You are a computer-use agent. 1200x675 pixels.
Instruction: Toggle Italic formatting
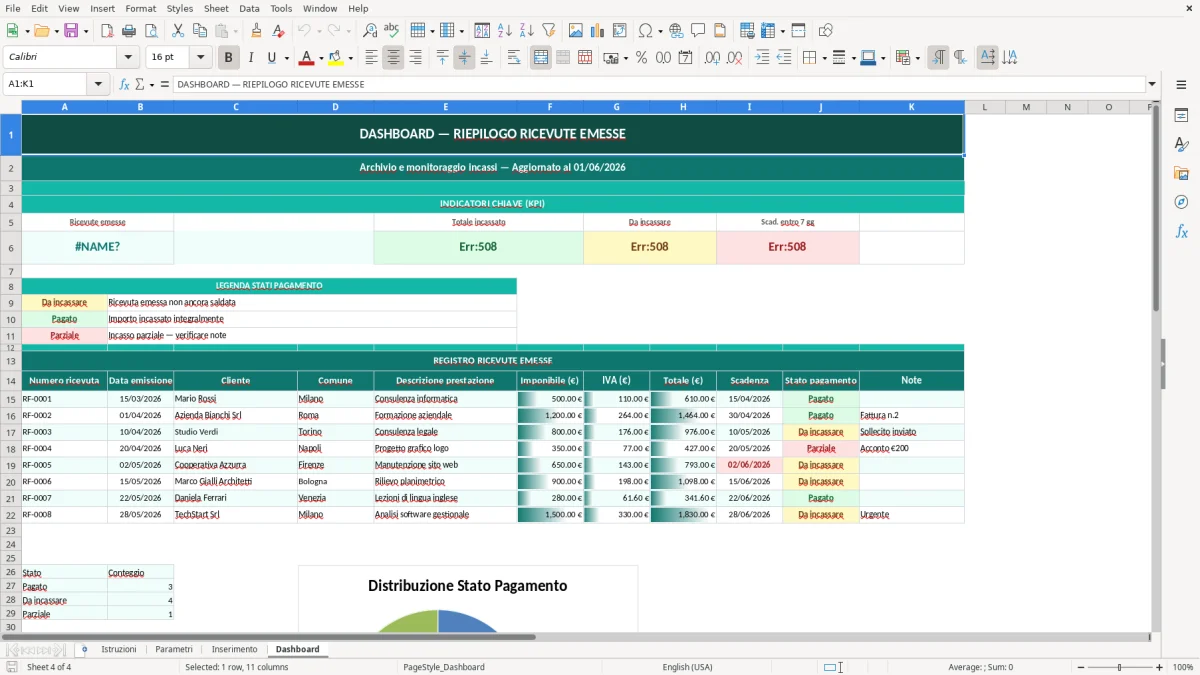click(x=251, y=58)
